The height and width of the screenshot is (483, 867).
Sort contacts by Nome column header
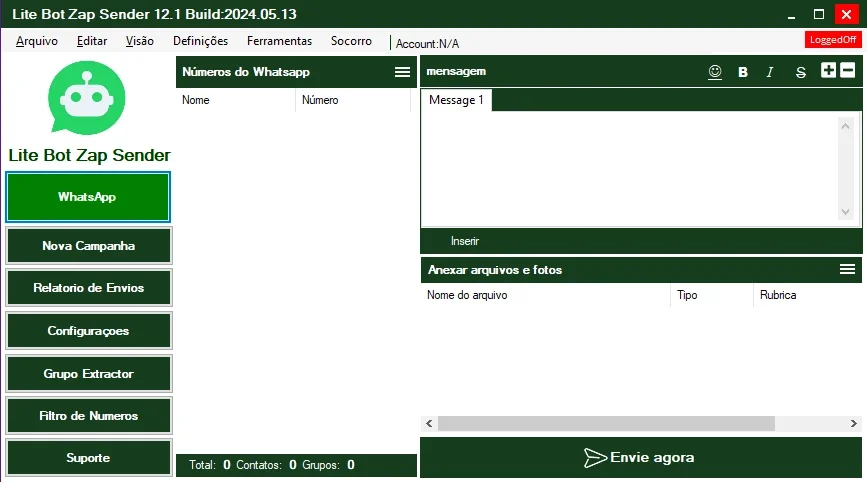click(x=236, y=100)
